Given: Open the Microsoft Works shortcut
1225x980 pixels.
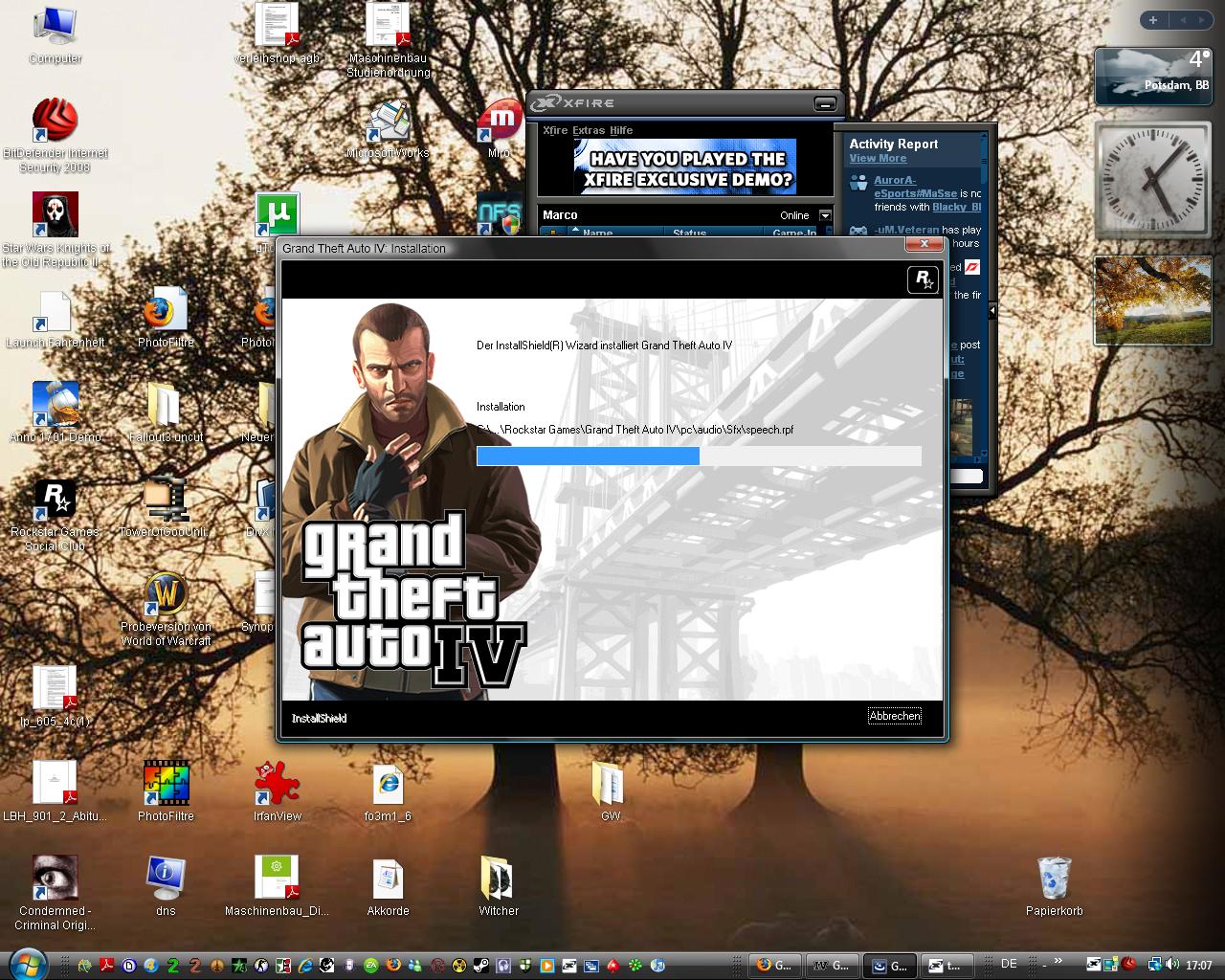Looking at the screenshot, I should [389, 131].
